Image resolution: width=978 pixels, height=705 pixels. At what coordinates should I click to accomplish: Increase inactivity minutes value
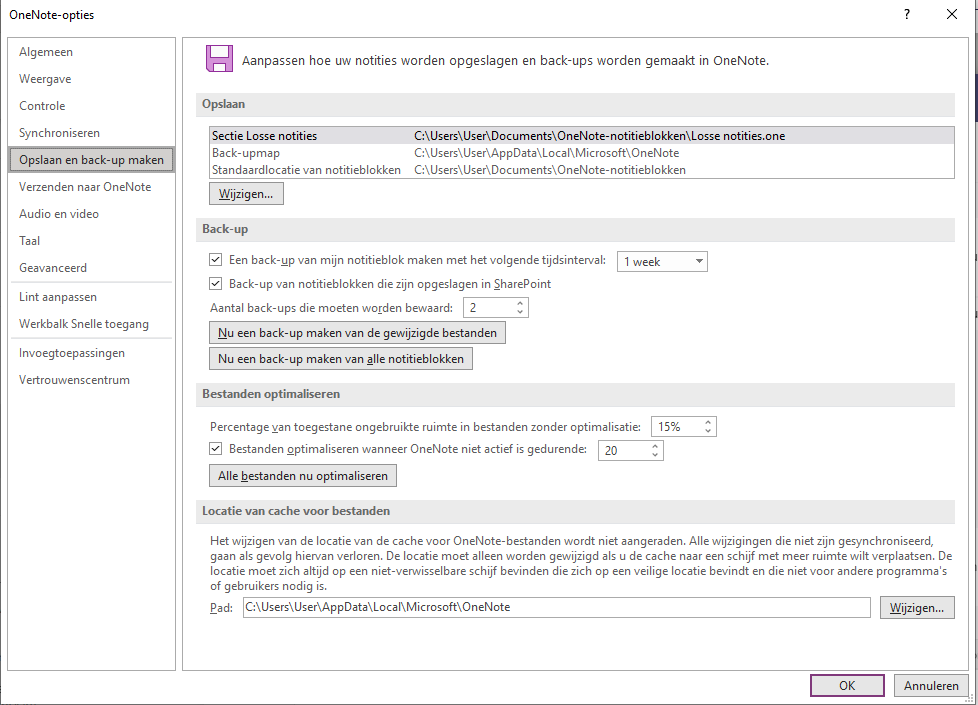(x=655, y=446)
